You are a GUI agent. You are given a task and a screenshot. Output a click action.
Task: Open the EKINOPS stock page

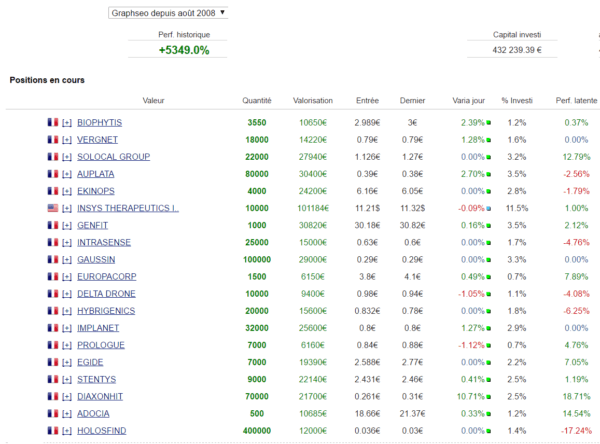(x=96, y=191)
